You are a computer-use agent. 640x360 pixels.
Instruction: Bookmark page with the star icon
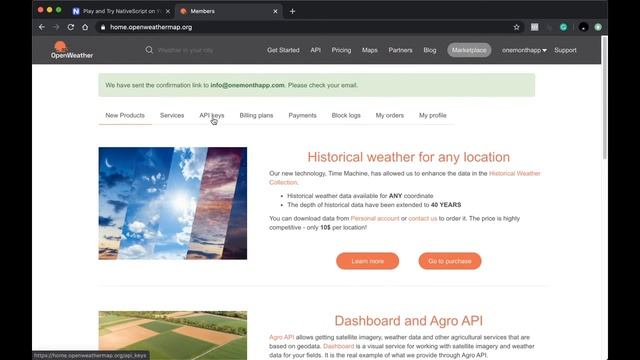click(516, 27)
